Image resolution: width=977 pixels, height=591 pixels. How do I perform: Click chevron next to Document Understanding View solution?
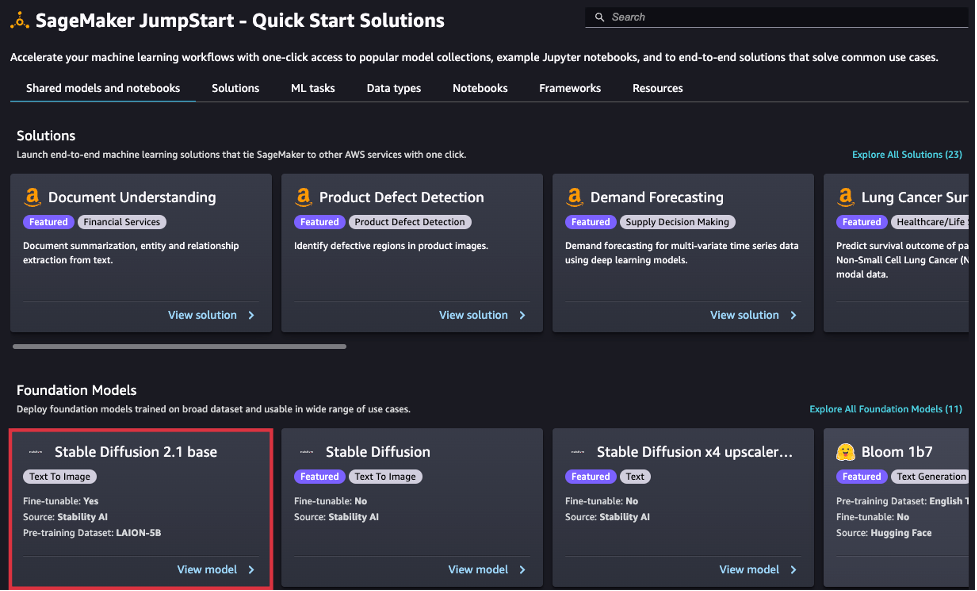pos(251,315)
